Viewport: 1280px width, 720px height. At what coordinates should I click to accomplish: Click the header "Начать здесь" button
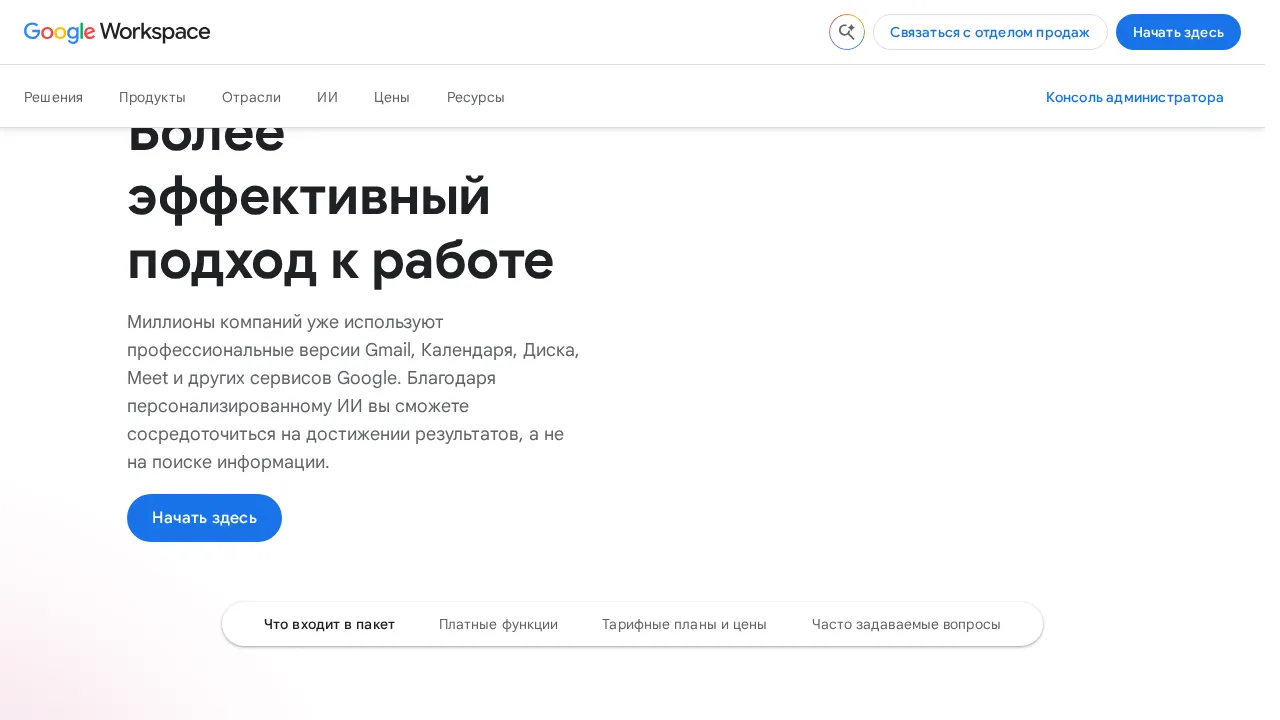click(1178, 32)
